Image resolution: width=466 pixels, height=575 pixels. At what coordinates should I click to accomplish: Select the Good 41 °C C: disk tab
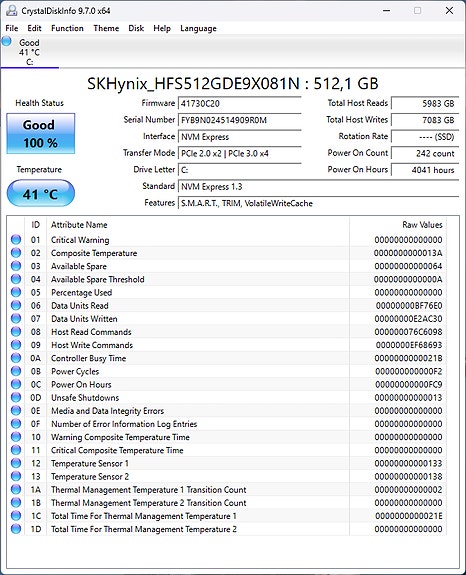[30, 52]
